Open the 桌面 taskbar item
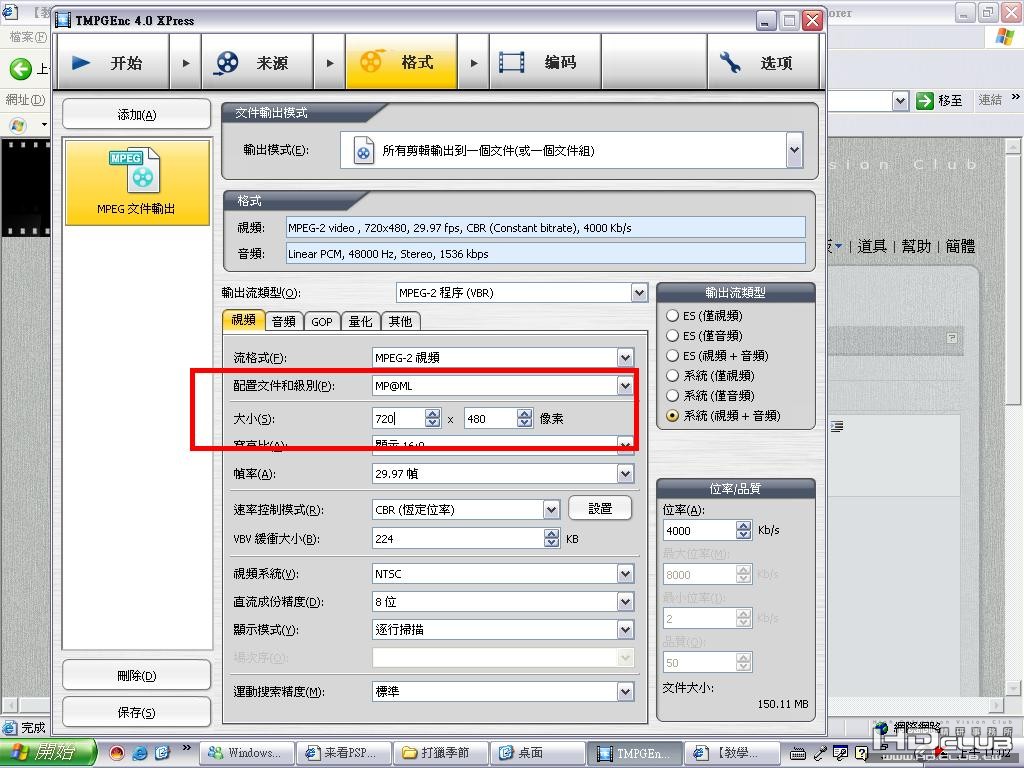The image size is (1024, 768). [537, 753]
